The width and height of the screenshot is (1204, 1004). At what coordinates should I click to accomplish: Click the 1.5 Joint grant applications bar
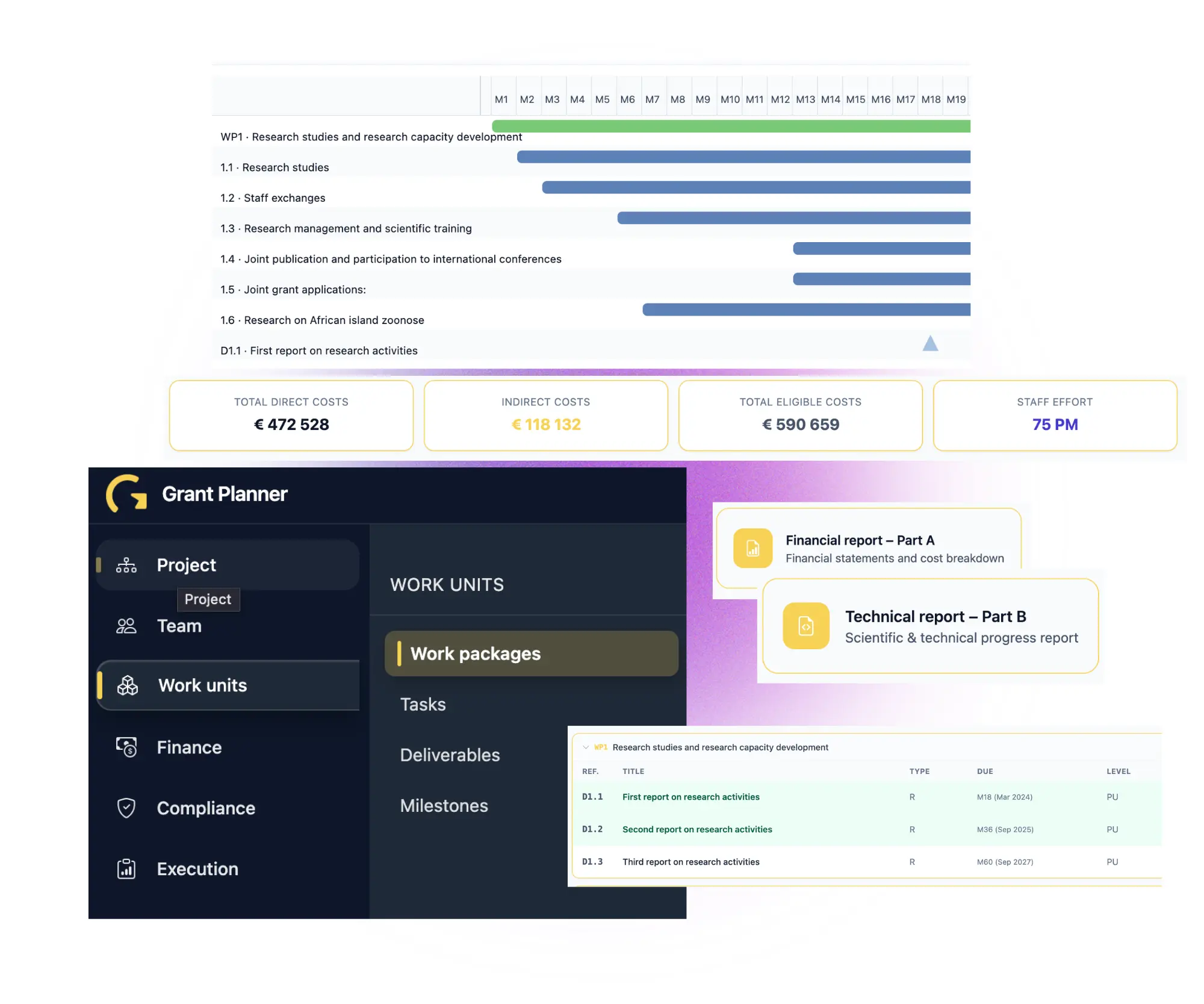(x=881, y=279)
